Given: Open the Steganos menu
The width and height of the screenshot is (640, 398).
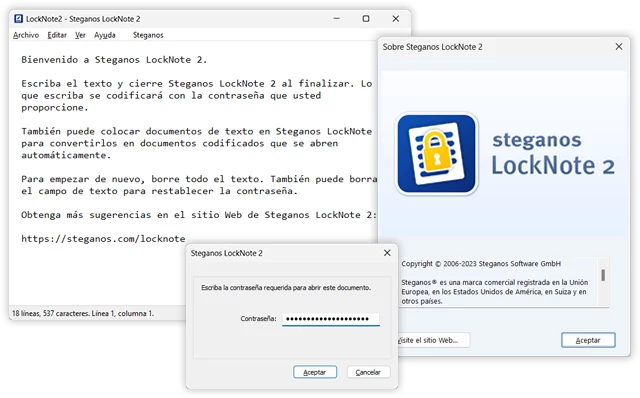Looking at the screenshot, I should tap(148, 35).
